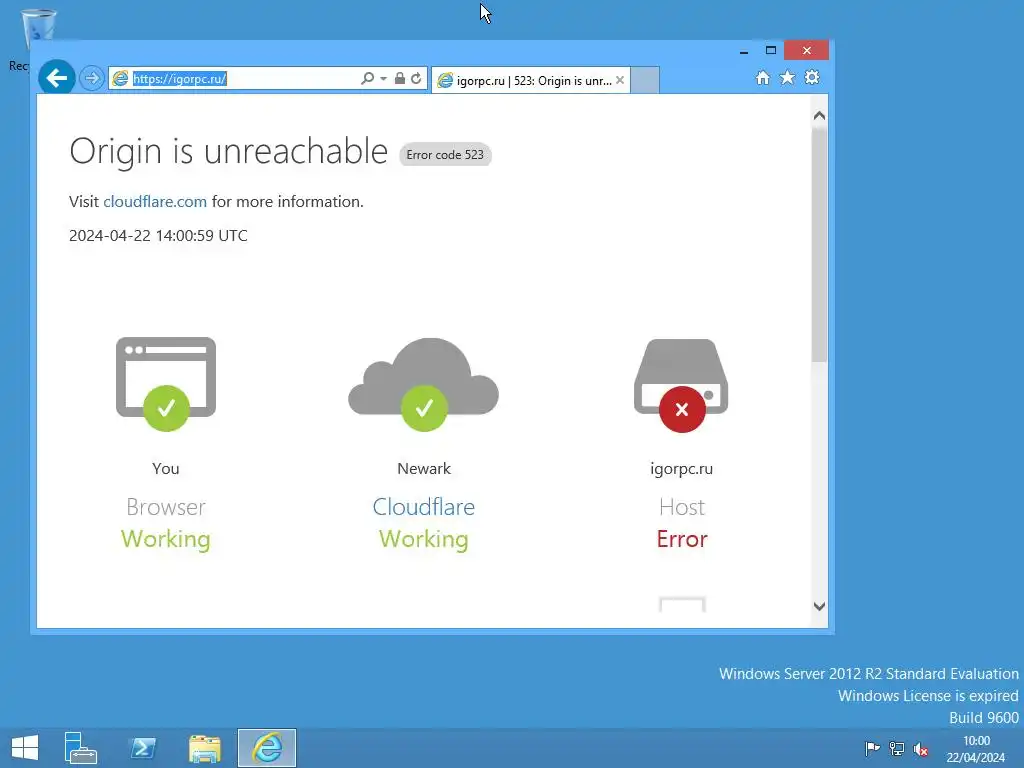Screen dimensions: 1024x768
Task: Click the Cloudflare status link
Action: coord(423,507)
